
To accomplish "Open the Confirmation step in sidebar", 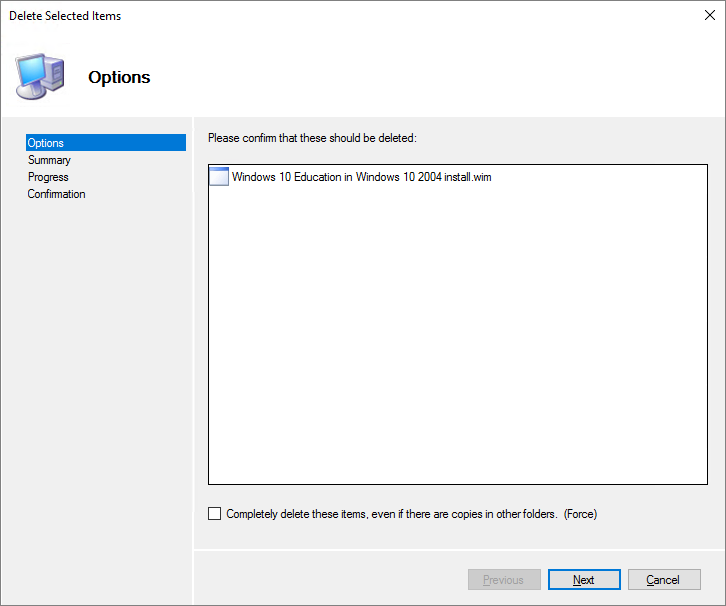I will tap(57, 194).
